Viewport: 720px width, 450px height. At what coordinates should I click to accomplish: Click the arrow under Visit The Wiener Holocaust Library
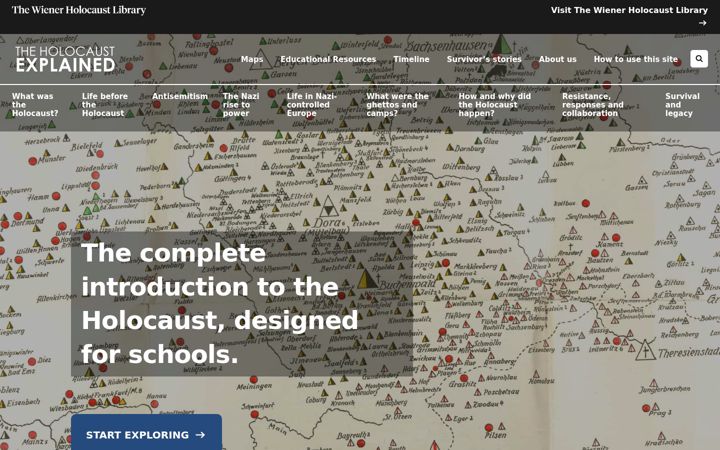[x=703, y=23]
